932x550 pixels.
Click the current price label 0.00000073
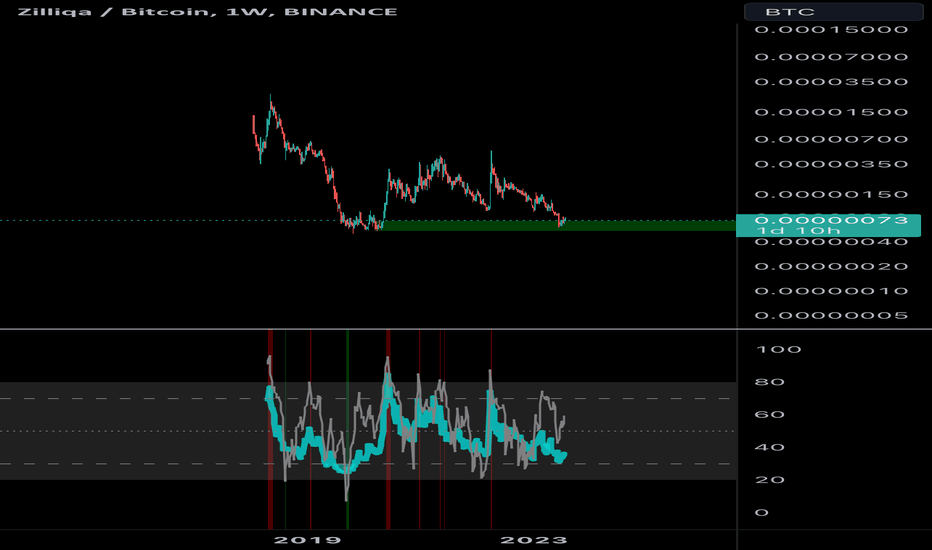pyautogui.click(x=831, y=221)
